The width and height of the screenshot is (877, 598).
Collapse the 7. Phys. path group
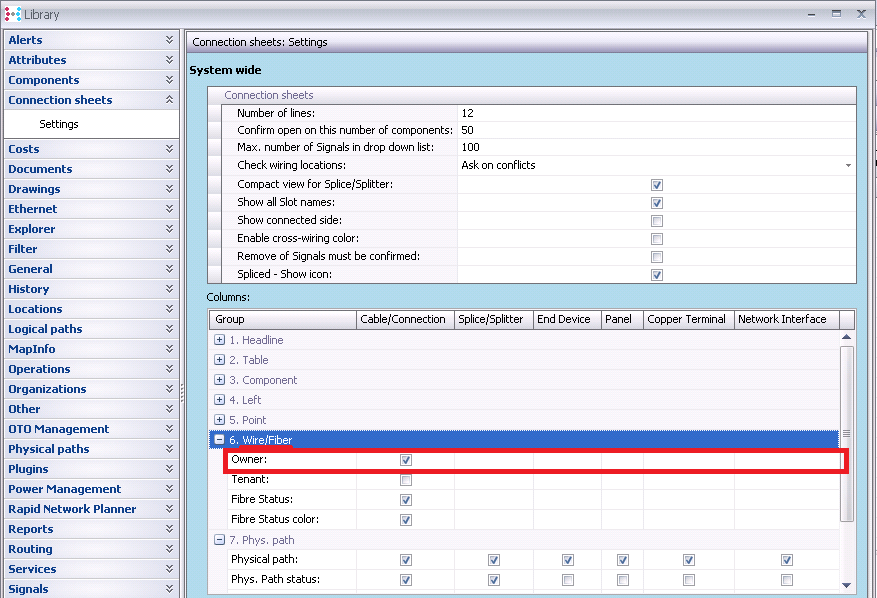(220, 540)
